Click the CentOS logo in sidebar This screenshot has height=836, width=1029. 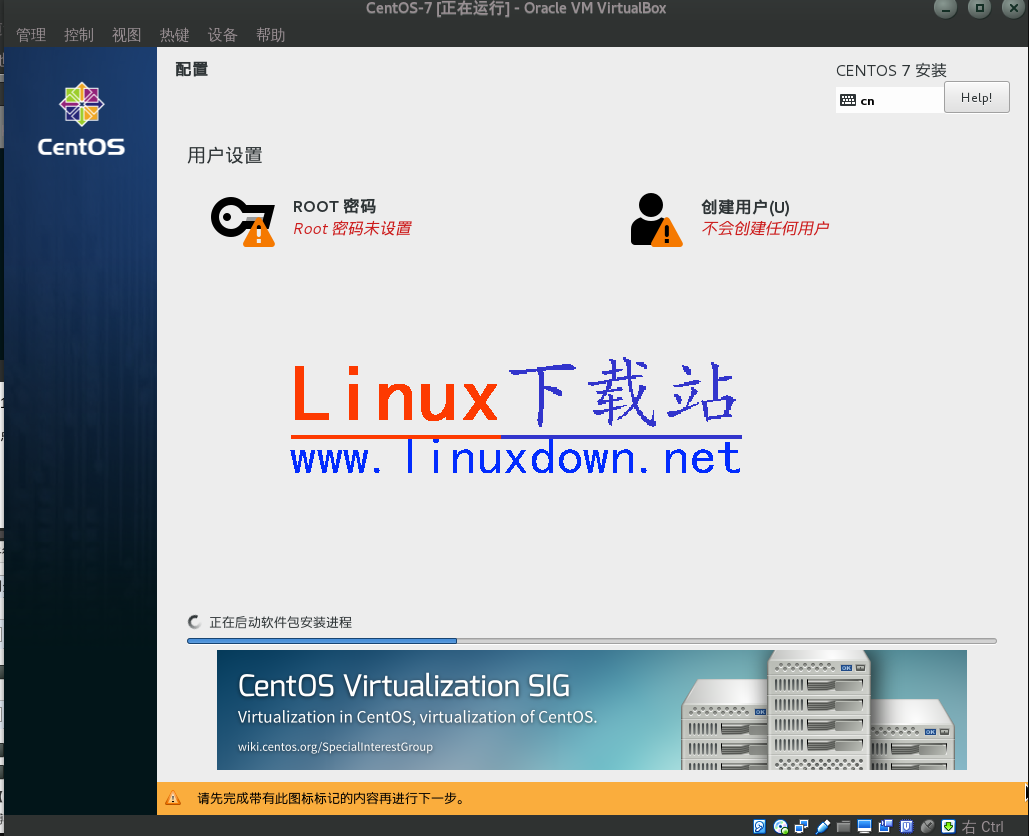(81, 119)
